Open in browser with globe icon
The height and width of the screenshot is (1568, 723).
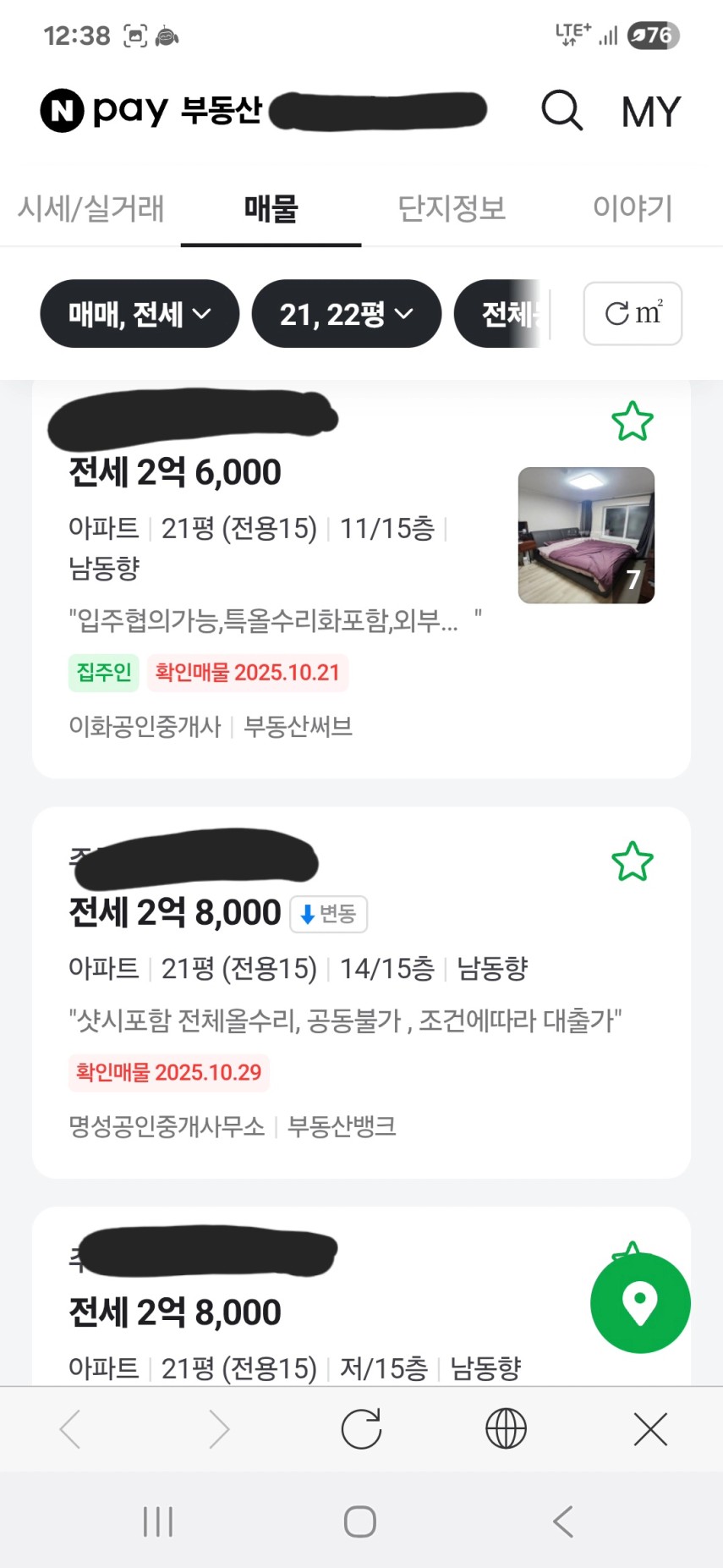[x=506, y=1429]
